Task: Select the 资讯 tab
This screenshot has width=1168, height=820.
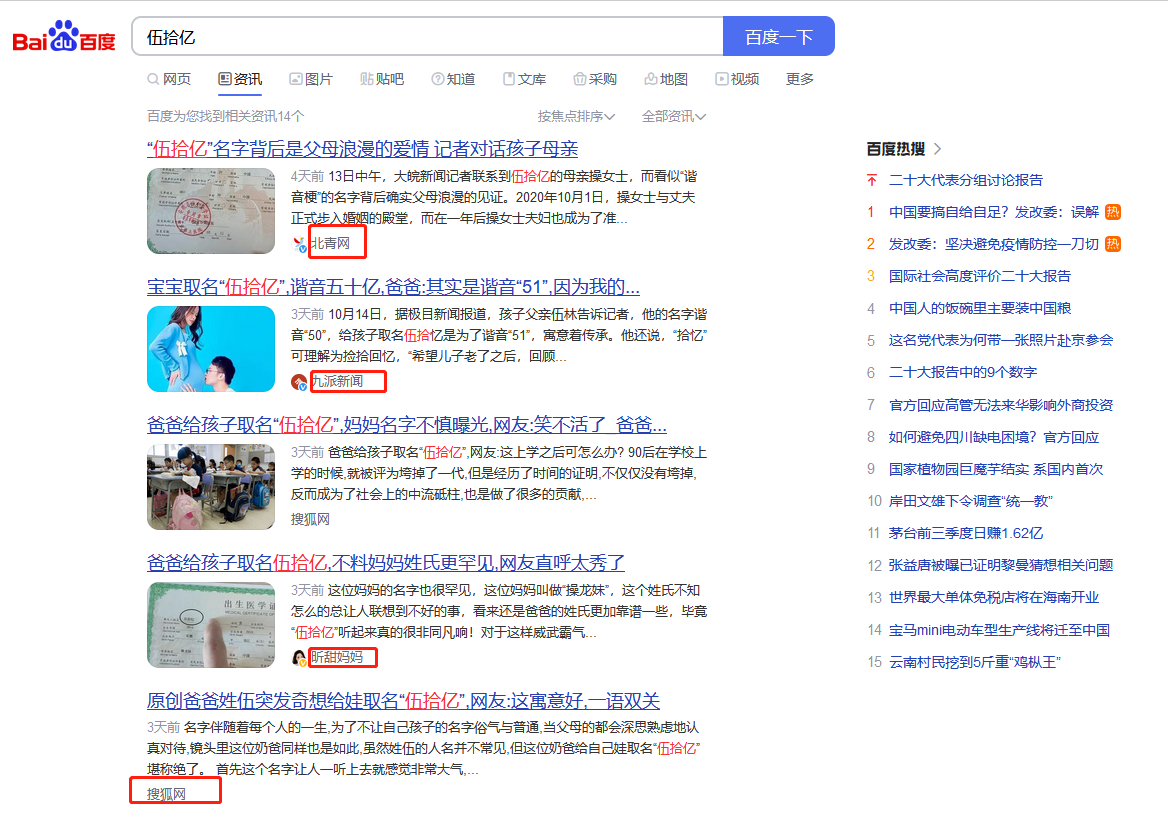Action: [240, 79]
